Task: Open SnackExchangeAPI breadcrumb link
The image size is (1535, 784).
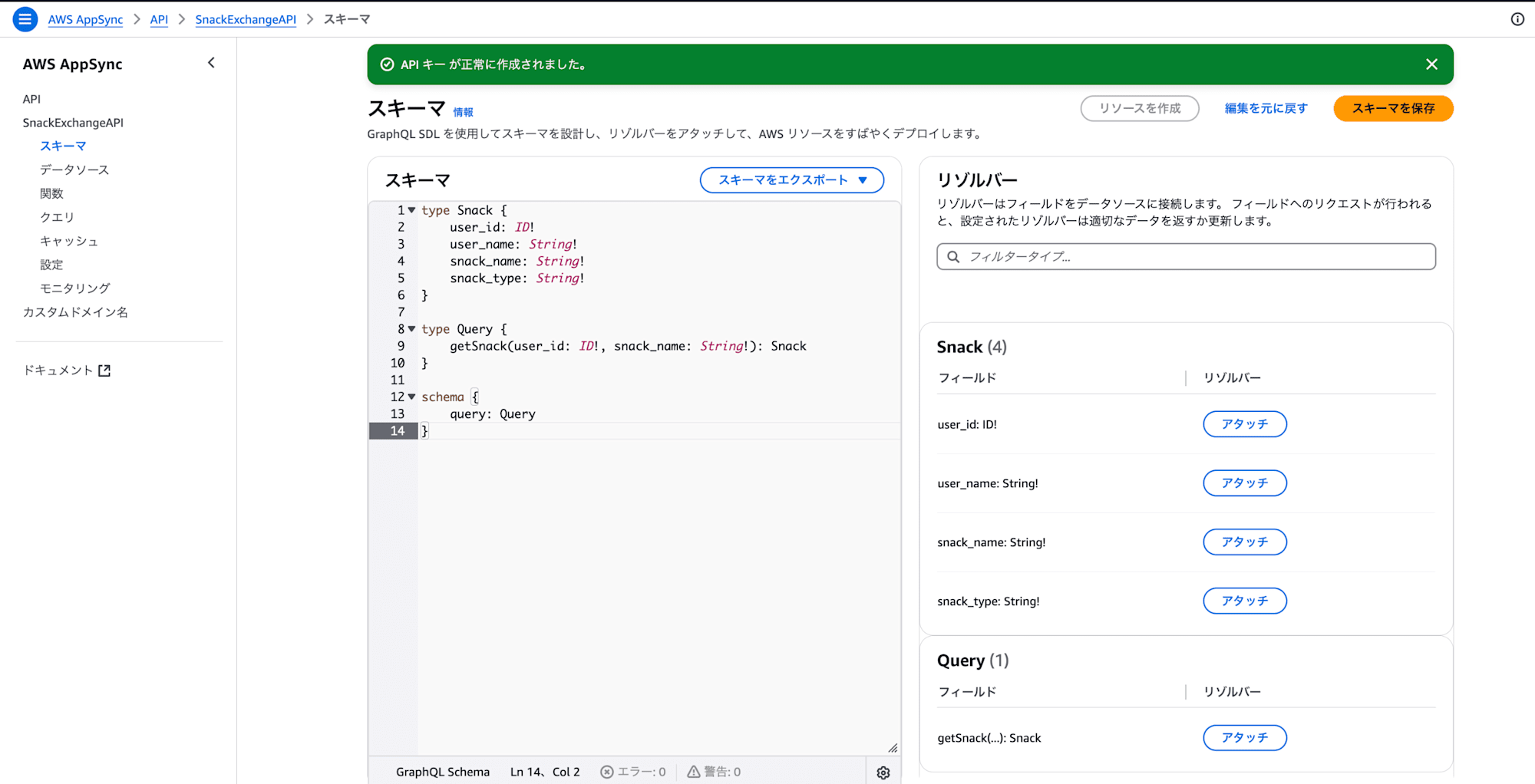Action: click(246, 19)
